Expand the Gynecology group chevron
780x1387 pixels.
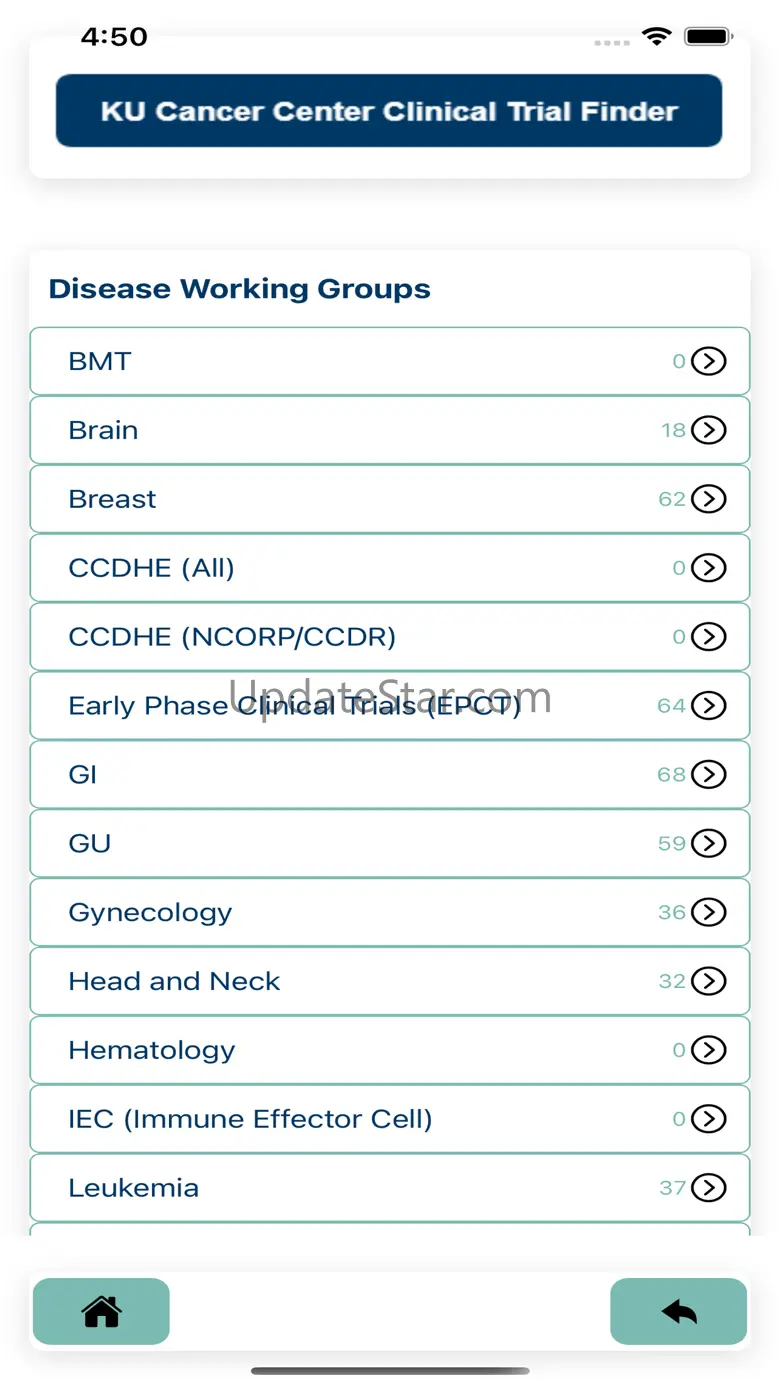pos(709,912)
